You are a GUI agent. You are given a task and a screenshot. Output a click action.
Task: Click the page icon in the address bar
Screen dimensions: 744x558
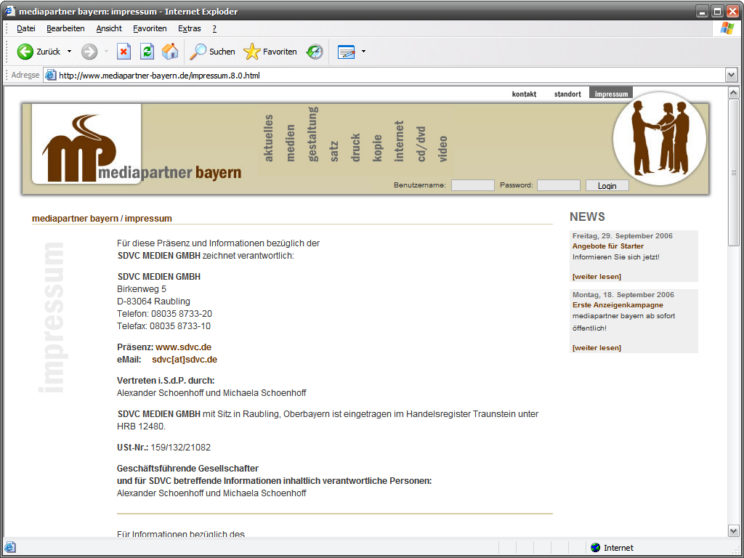click(x=51, y=75)
